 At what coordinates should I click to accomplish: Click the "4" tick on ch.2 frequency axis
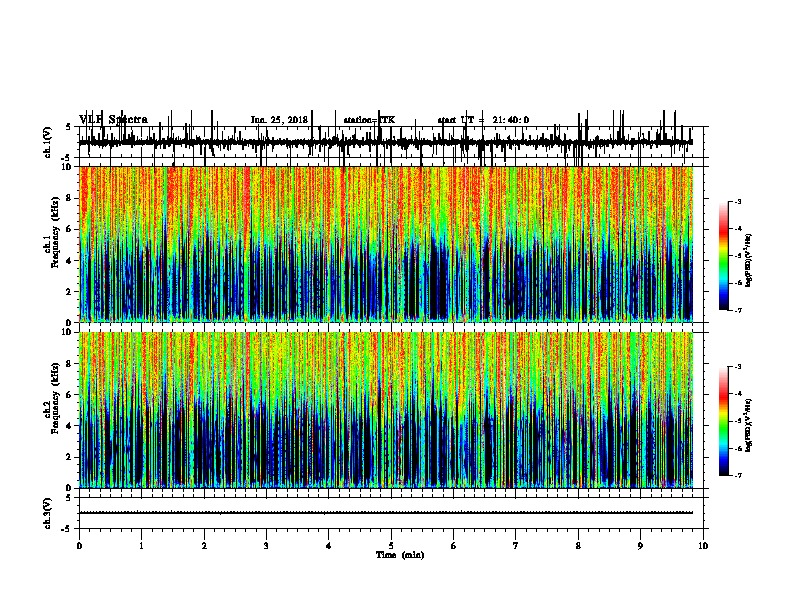[x=70, y=426]
